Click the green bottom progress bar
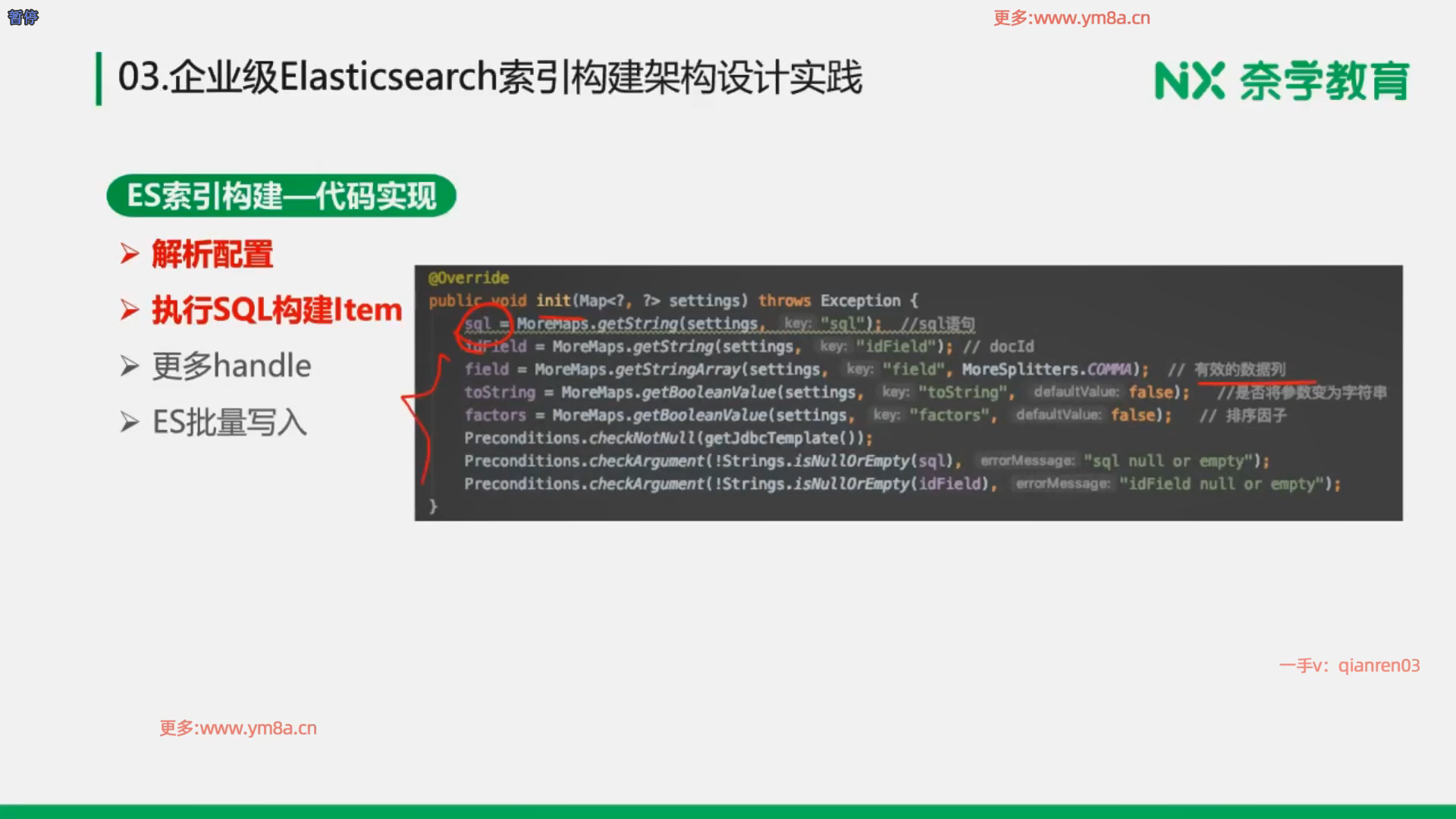 [728, 811]
